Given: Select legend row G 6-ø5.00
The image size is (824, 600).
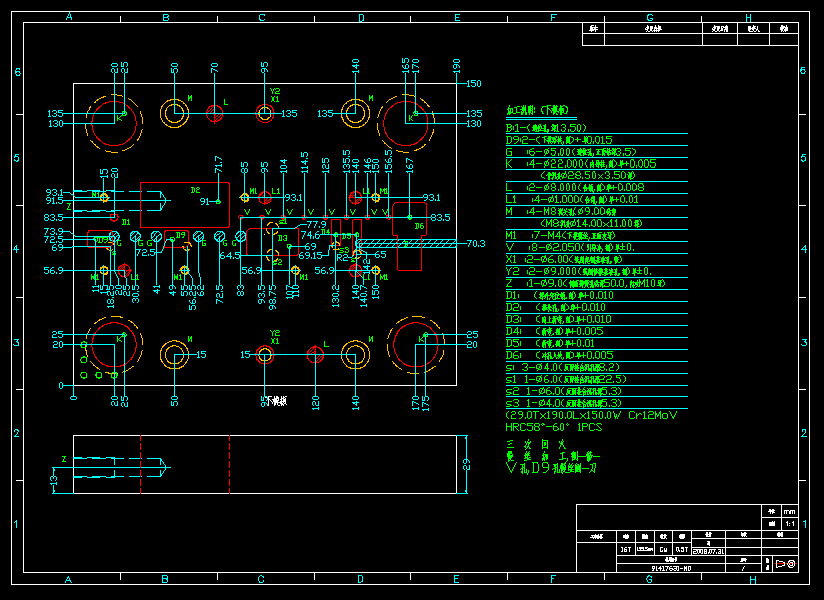Looking at the screenshot, I should point(571,152).
